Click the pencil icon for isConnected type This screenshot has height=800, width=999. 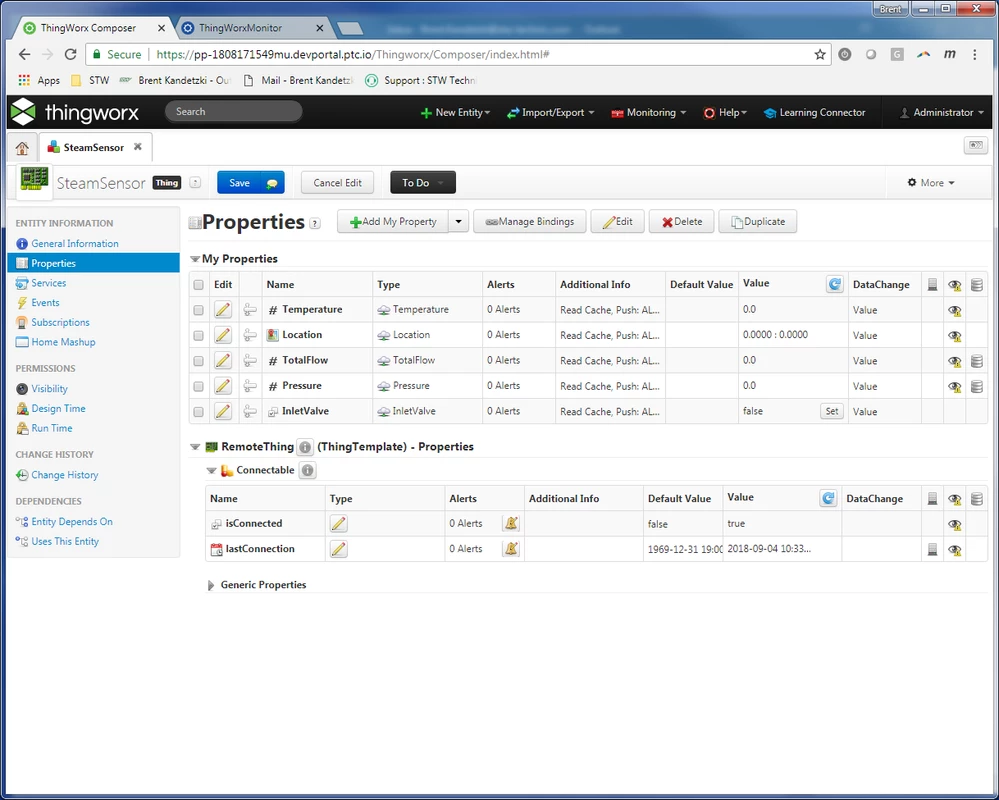338,524
